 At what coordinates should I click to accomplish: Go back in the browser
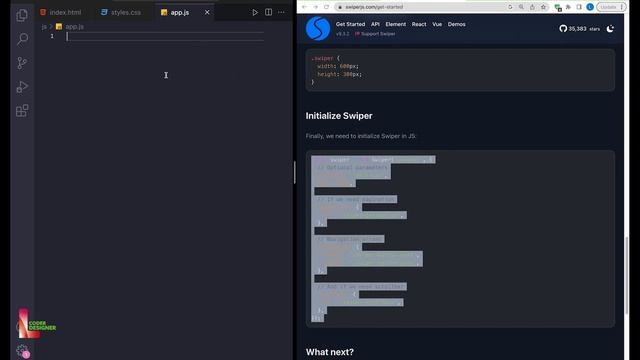pos(304,7)
